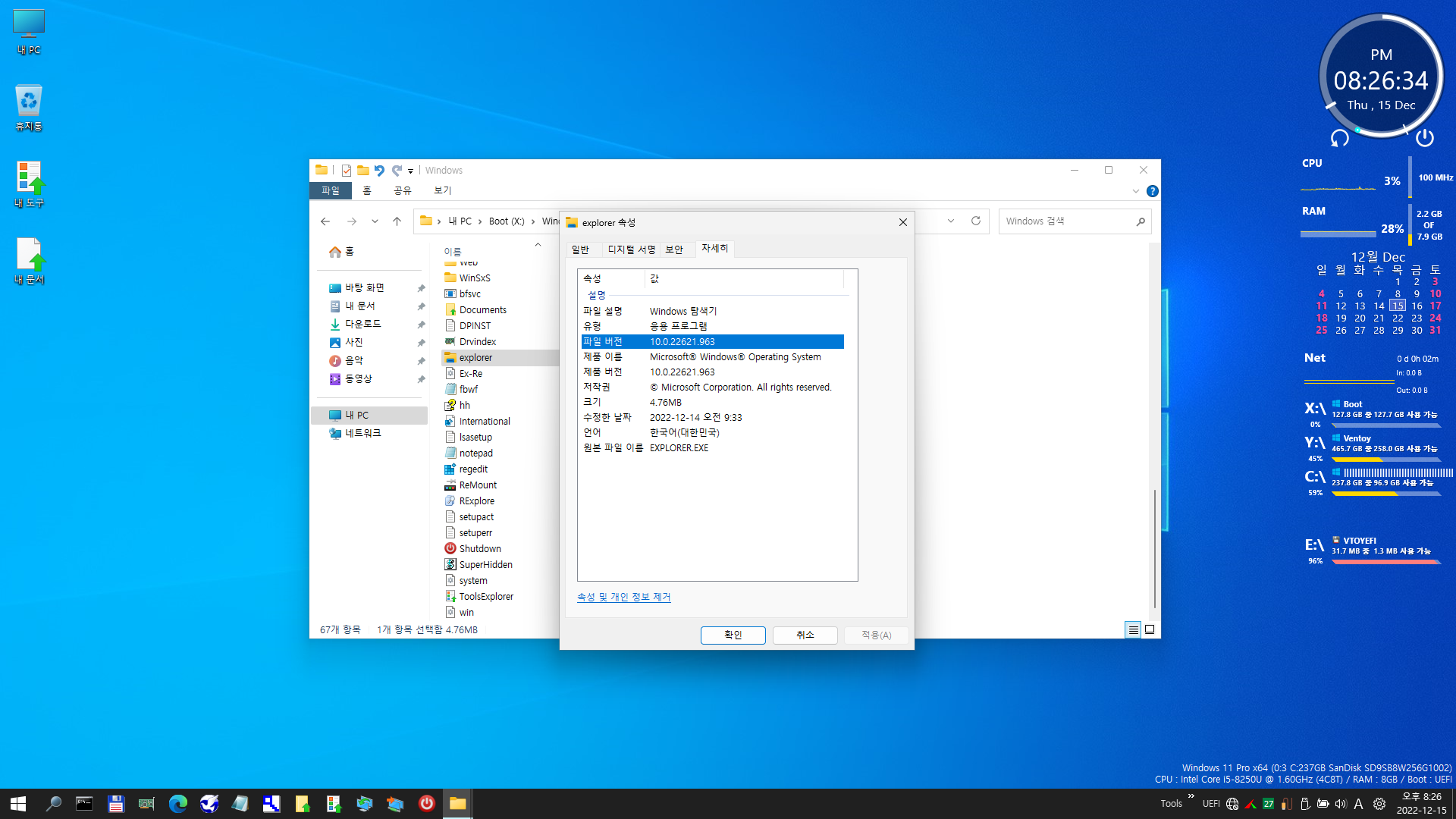Launch Microsoft Edge from the taskbar
1456x819 pixels.
coord(177,804)
